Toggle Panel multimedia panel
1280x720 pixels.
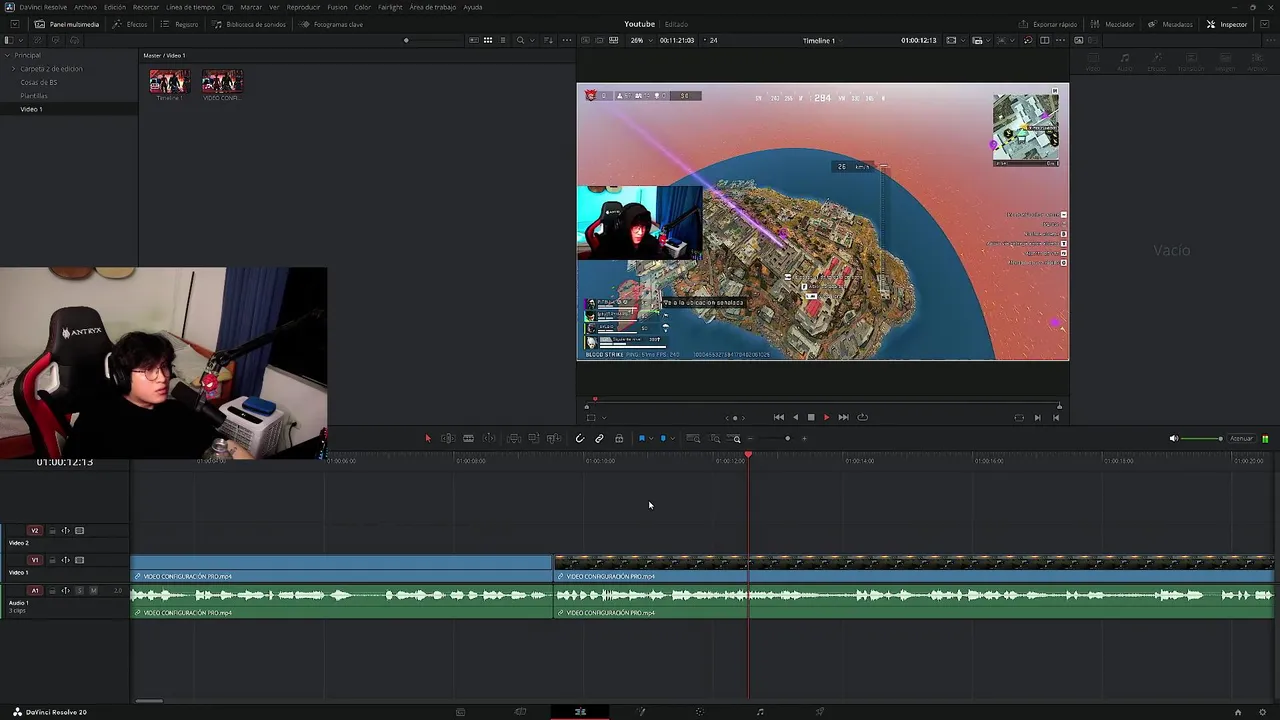(x=67, y=24)
